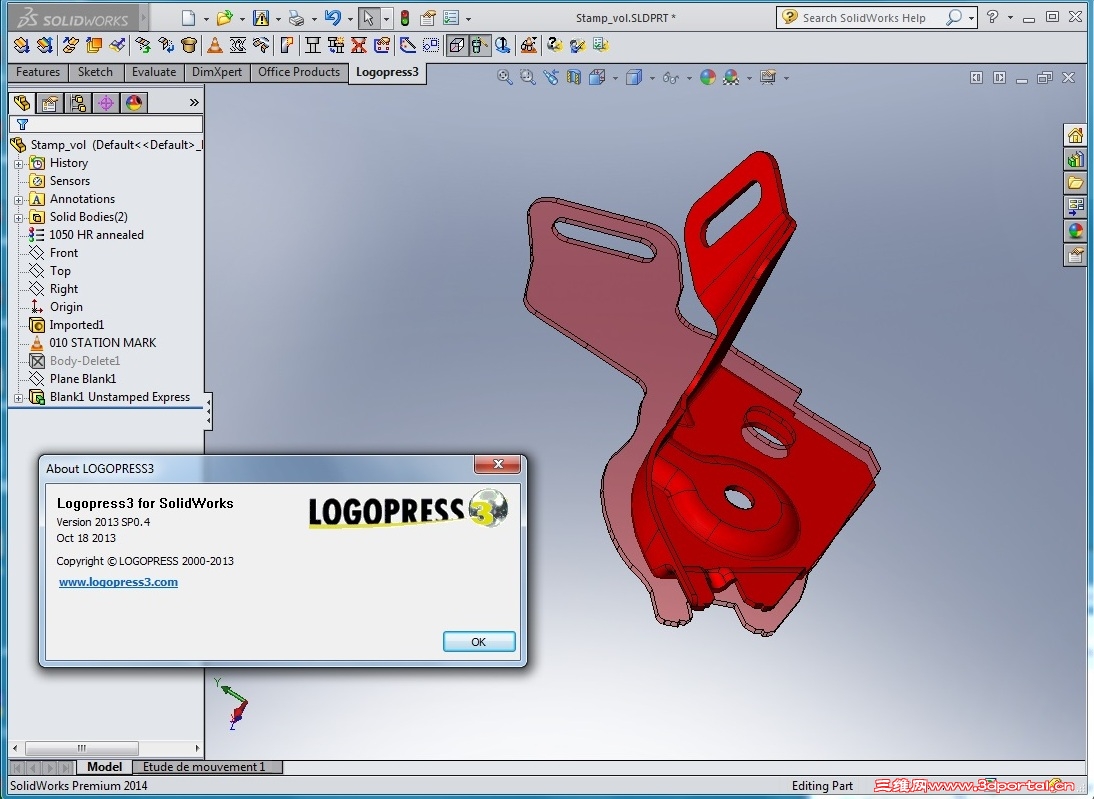Switch to the Evaluate tab
Viewport: 1094px width, 799px height.
(153, 72)
